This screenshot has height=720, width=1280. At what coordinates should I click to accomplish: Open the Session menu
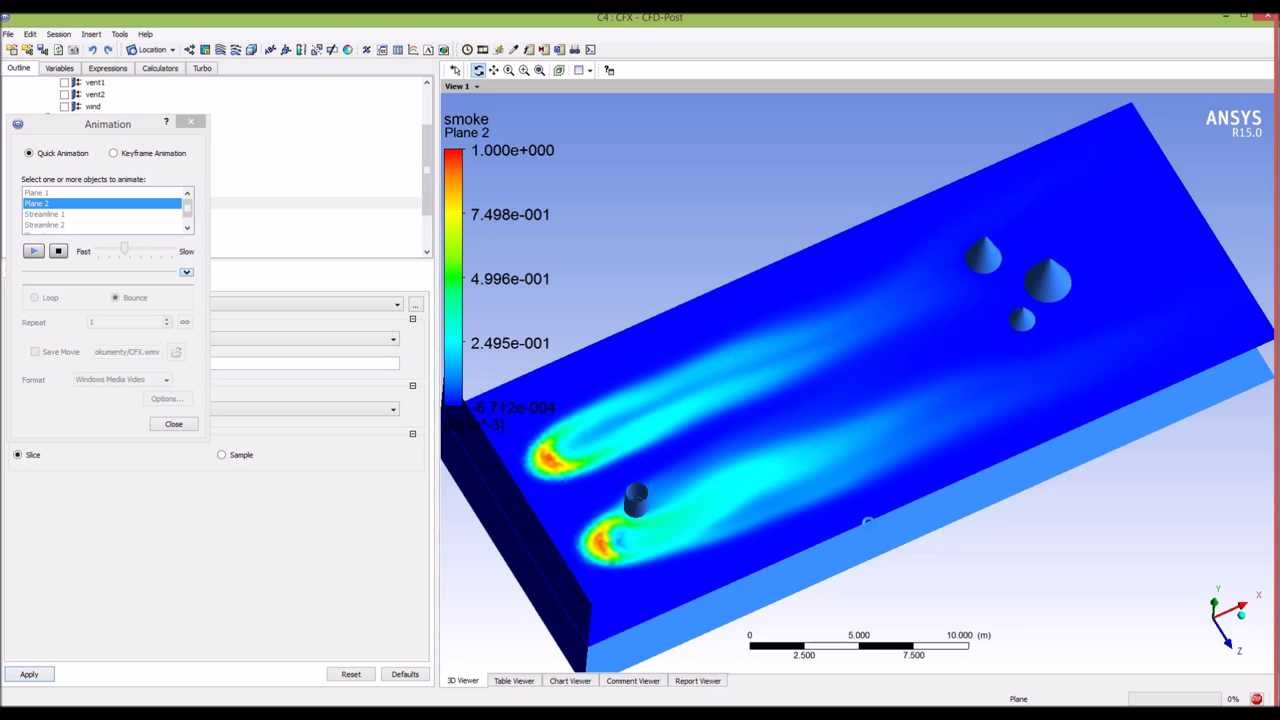pyautogui.click(x=58, y=34)
